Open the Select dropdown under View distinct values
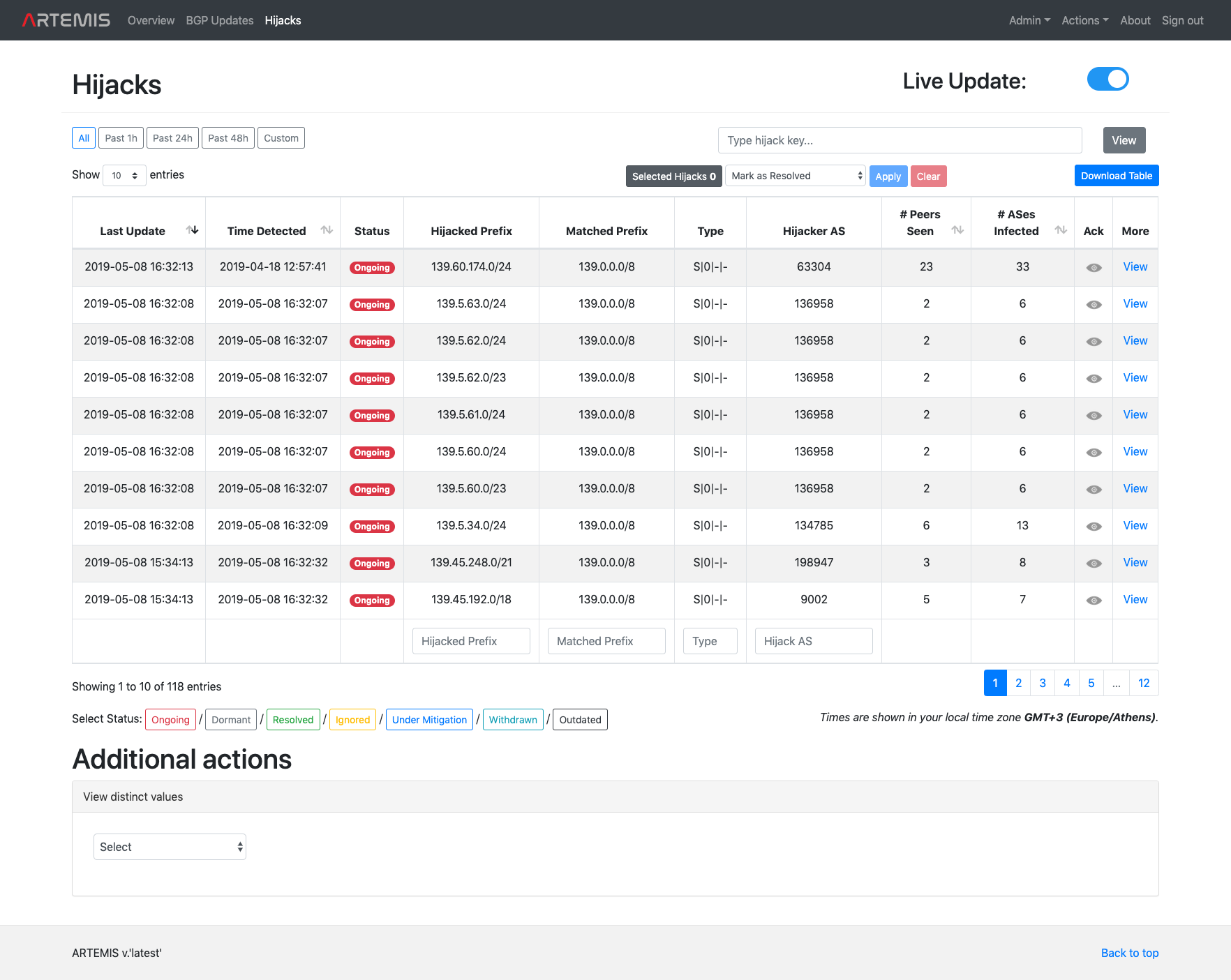 170,846
